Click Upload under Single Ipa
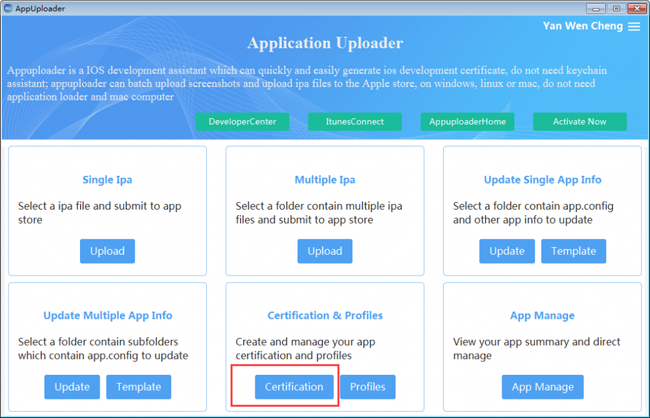 pos(107,251)
